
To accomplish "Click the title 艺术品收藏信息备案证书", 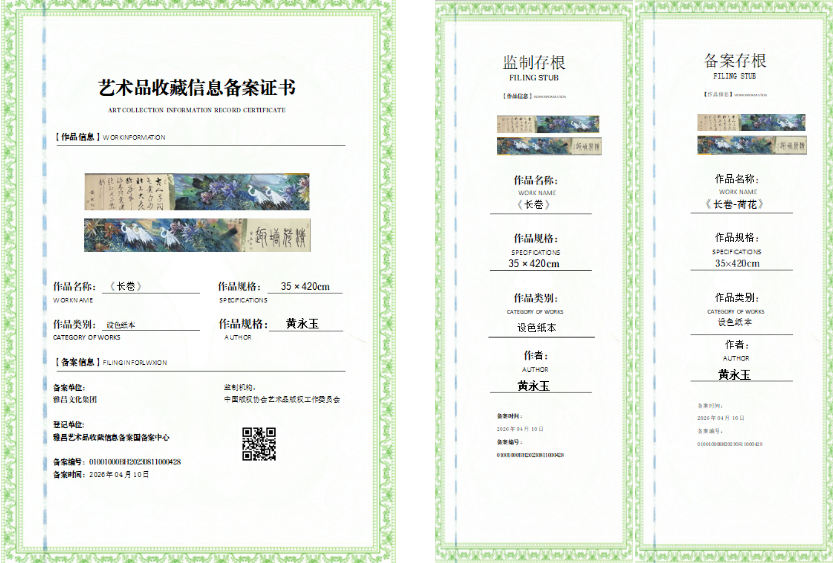I will [x=197, y=88].
